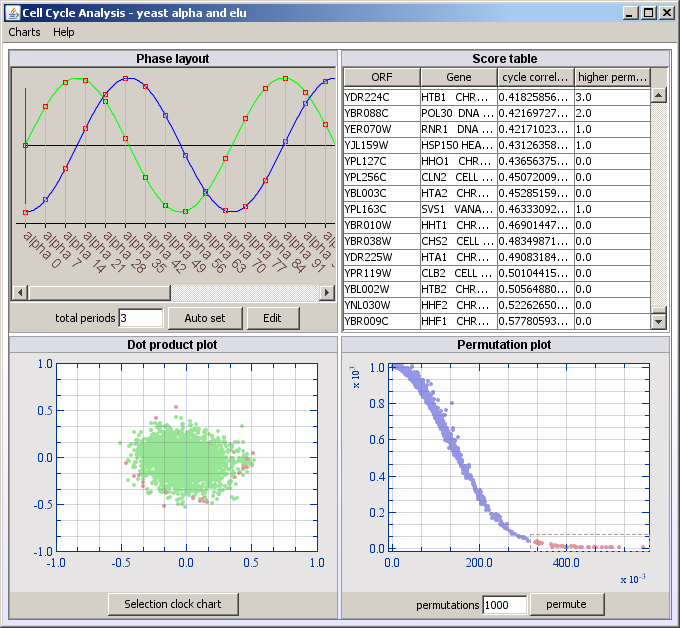Sort by the ORF column header
This screenshot has width=680, height=628.
coord(382,77)
